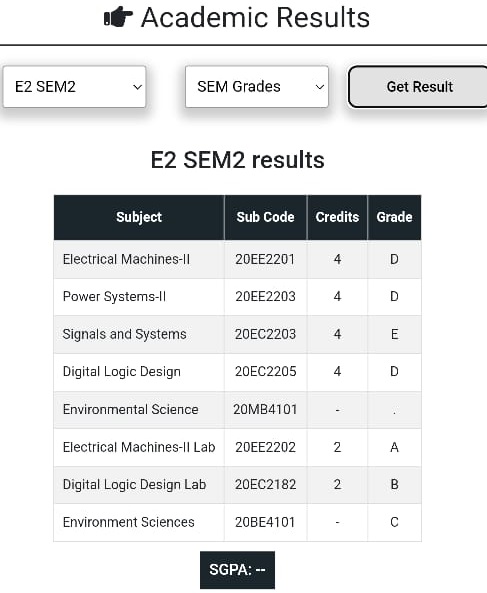Click the Credits column header
This screenshot has height=593, width=487.
[x=337, y=217]
